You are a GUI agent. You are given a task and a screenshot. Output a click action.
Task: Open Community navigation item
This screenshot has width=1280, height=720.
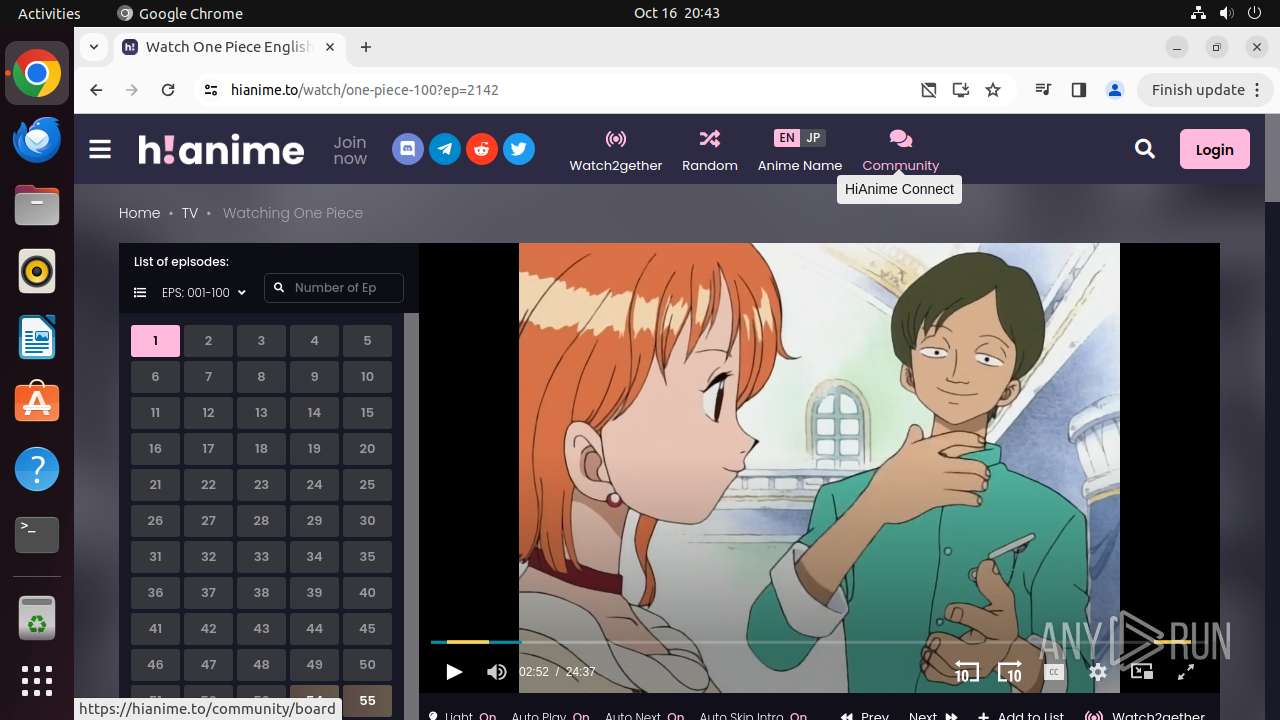tap(901, 150)
